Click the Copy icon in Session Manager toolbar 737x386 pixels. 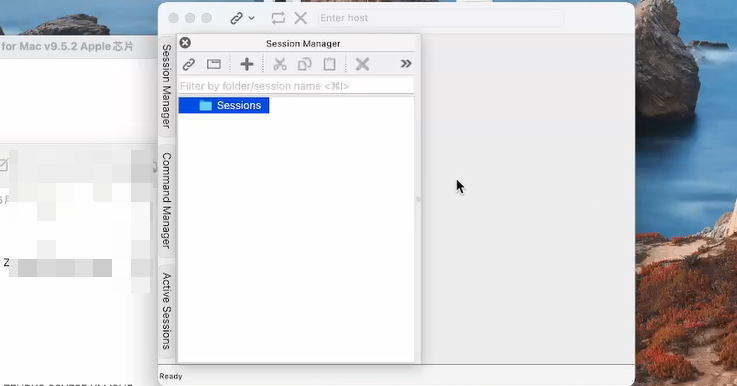305,64
